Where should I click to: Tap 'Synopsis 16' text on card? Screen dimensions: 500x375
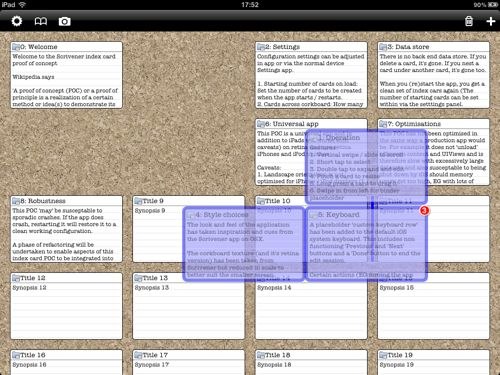click(x=29, y=364)
